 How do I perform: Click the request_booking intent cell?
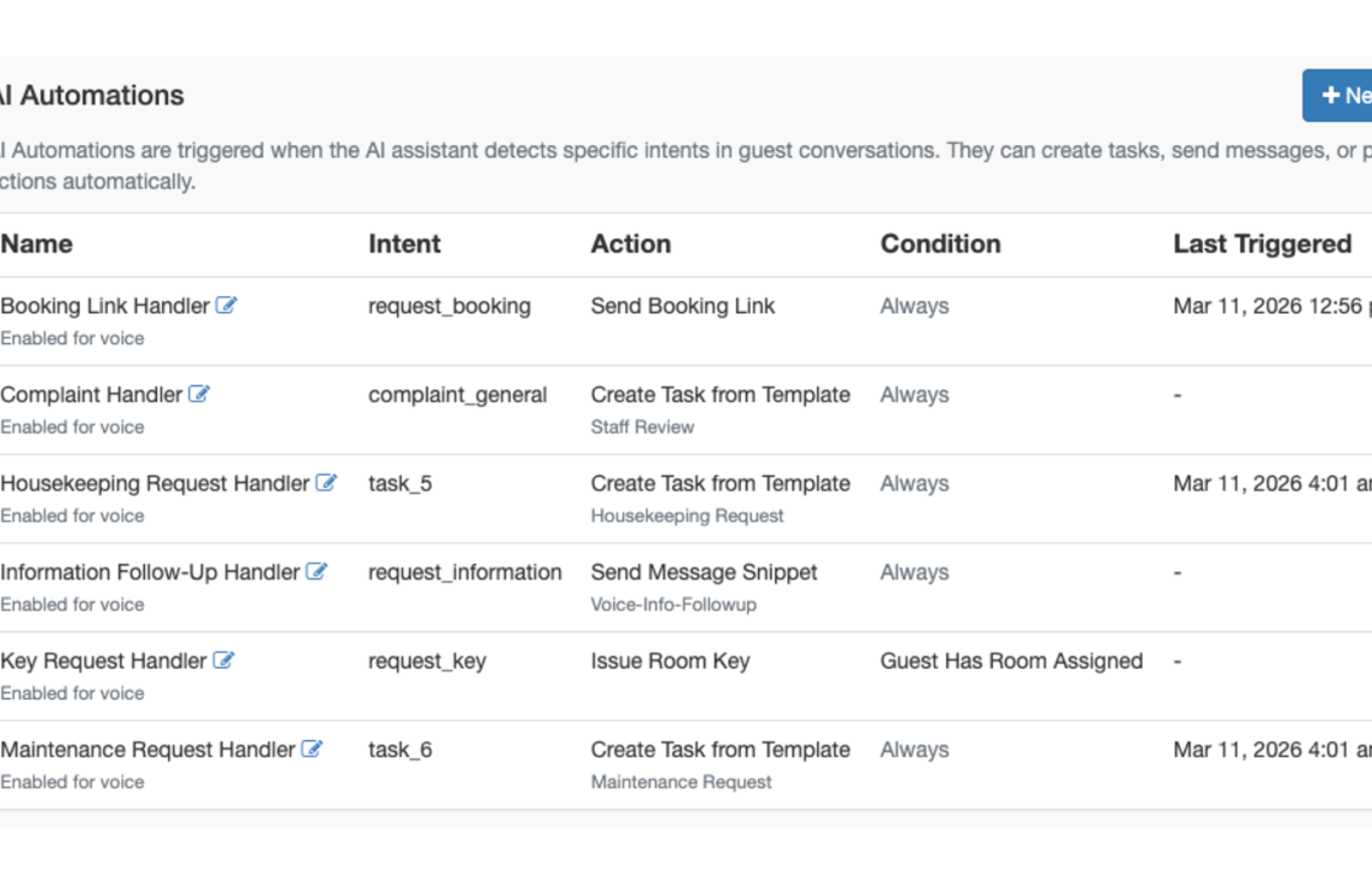[x=449, y=306]
